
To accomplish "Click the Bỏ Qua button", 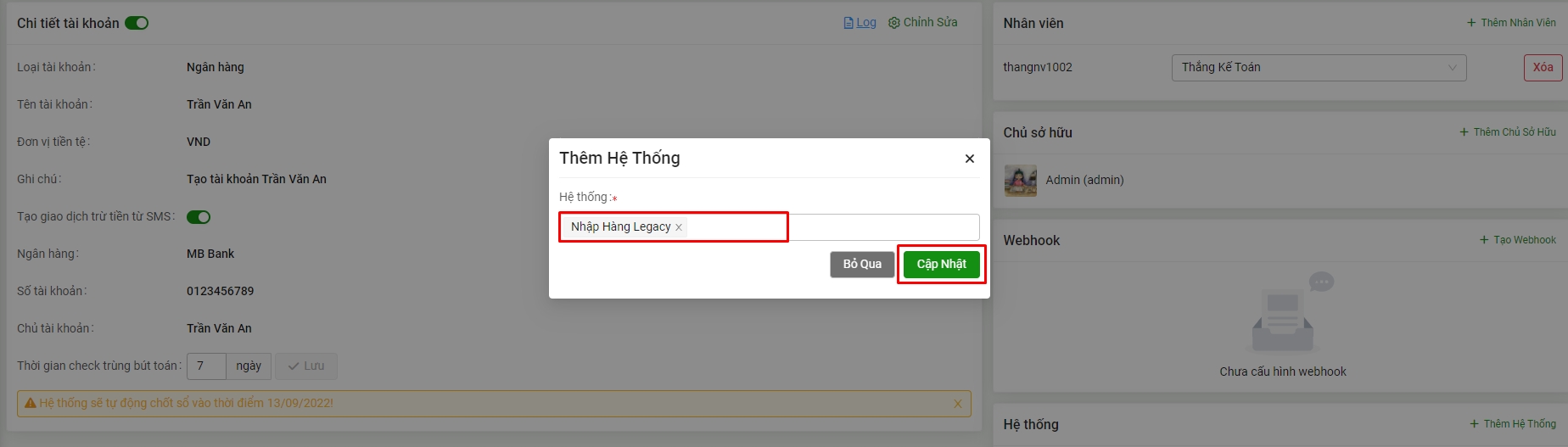I will pos(862,265).
